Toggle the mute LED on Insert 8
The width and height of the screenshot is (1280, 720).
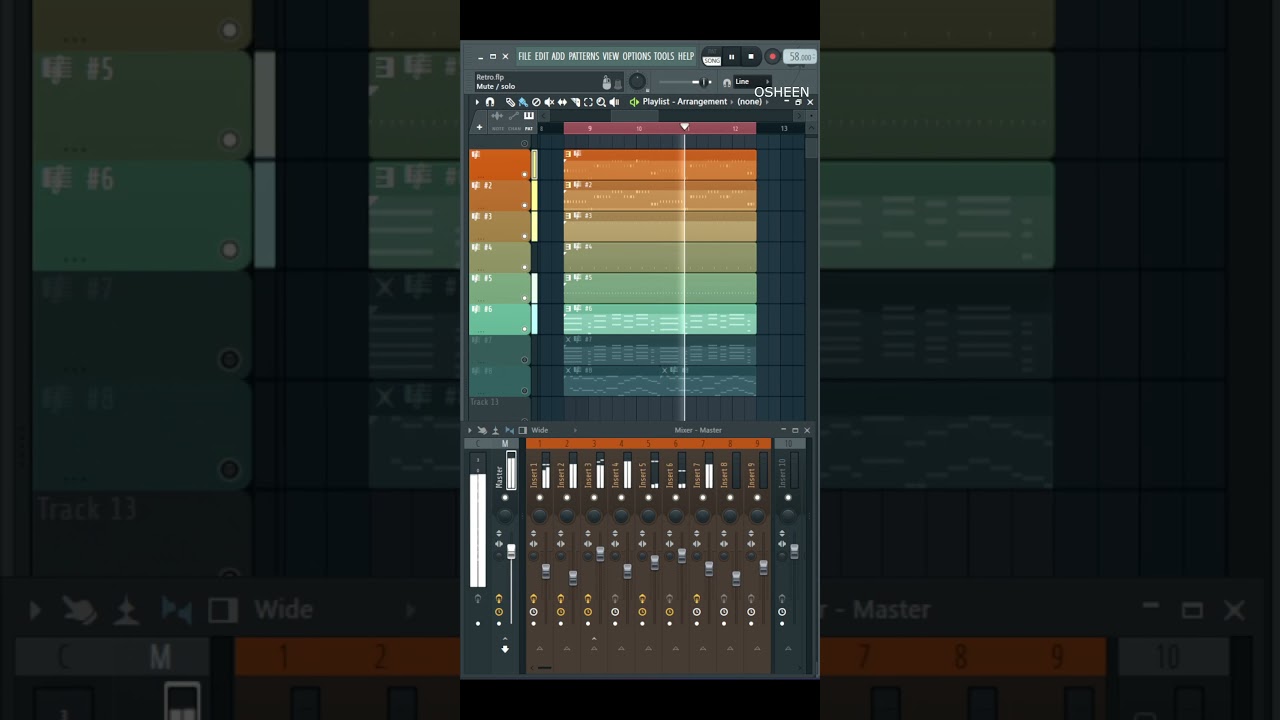click(730, 497)
